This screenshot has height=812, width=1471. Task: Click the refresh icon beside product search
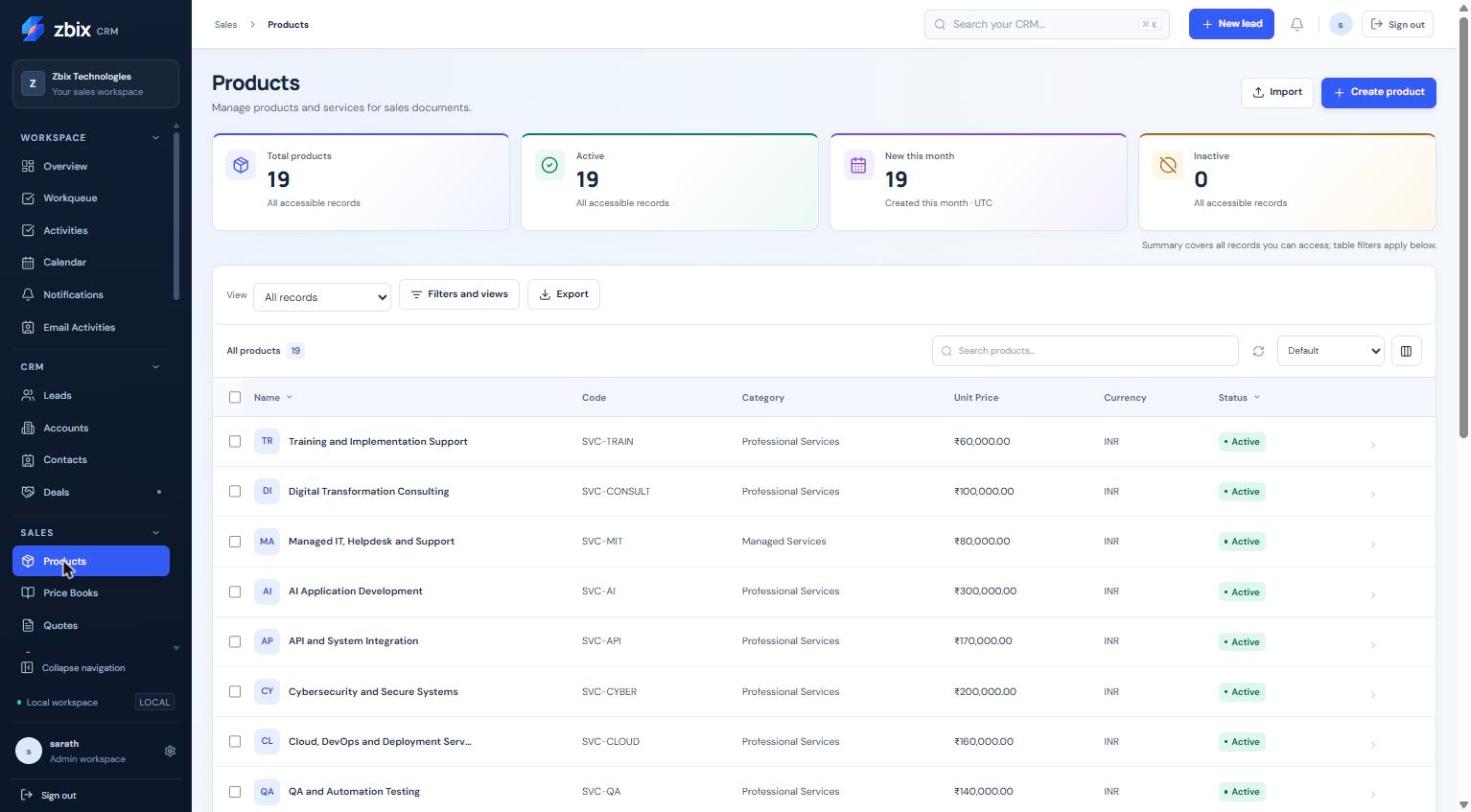click(x=1258, y=351)
